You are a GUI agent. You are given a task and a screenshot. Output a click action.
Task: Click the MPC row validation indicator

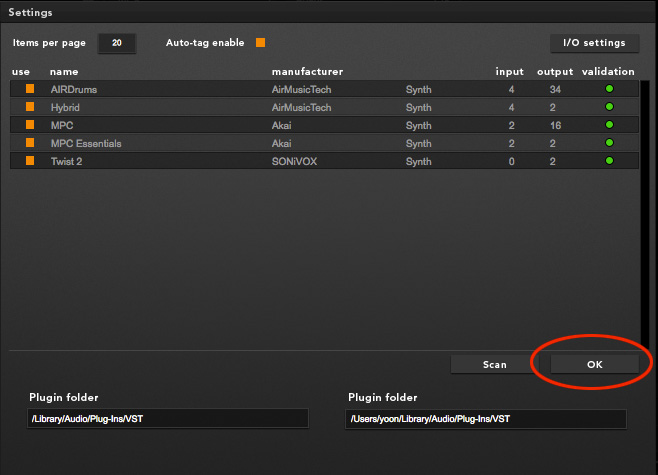pos(609,125)
